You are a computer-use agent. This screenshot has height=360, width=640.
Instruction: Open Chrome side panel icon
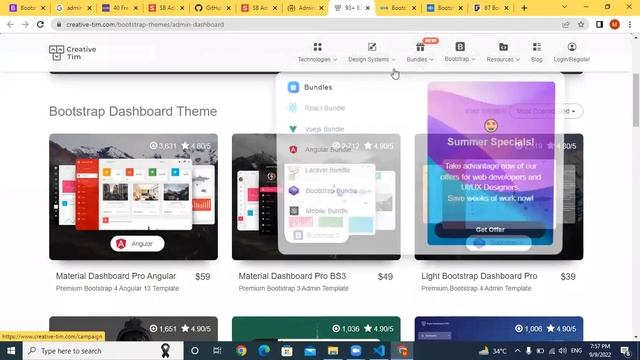pos(599,24)
